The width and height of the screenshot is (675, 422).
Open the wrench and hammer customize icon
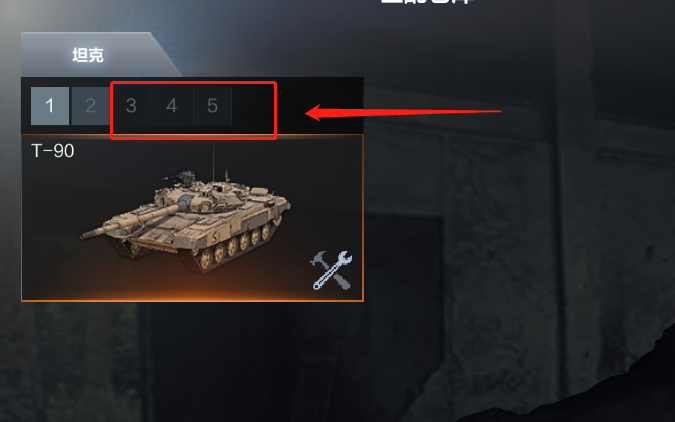point(331,270)
